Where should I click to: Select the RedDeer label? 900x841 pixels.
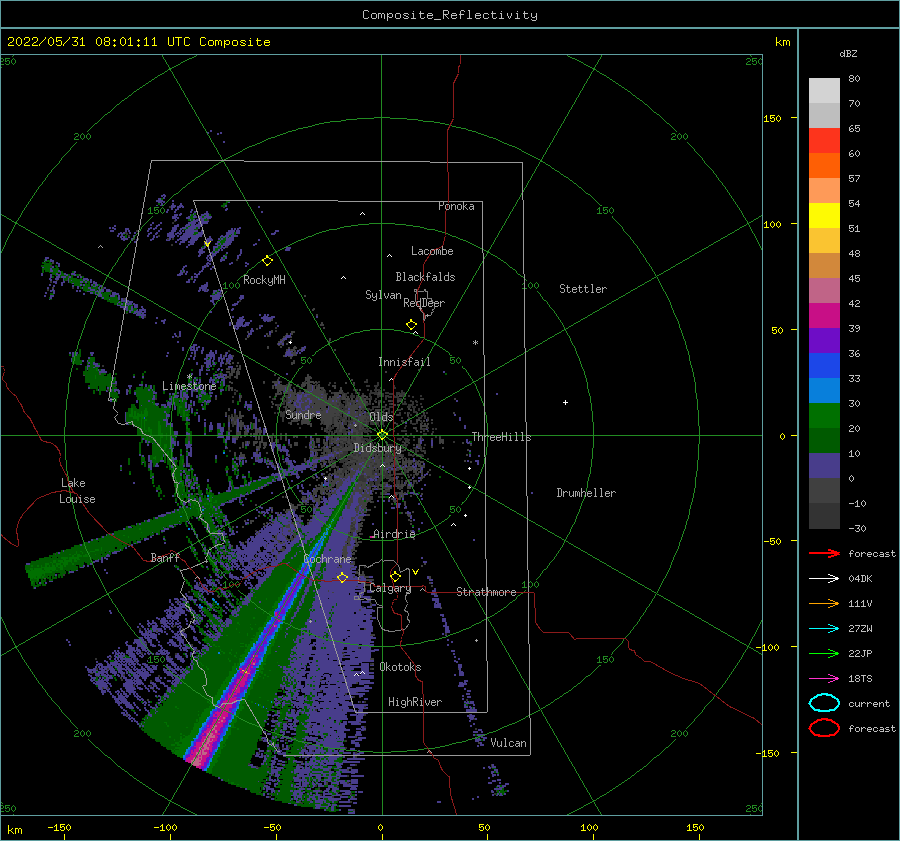(x=424, y=303)
